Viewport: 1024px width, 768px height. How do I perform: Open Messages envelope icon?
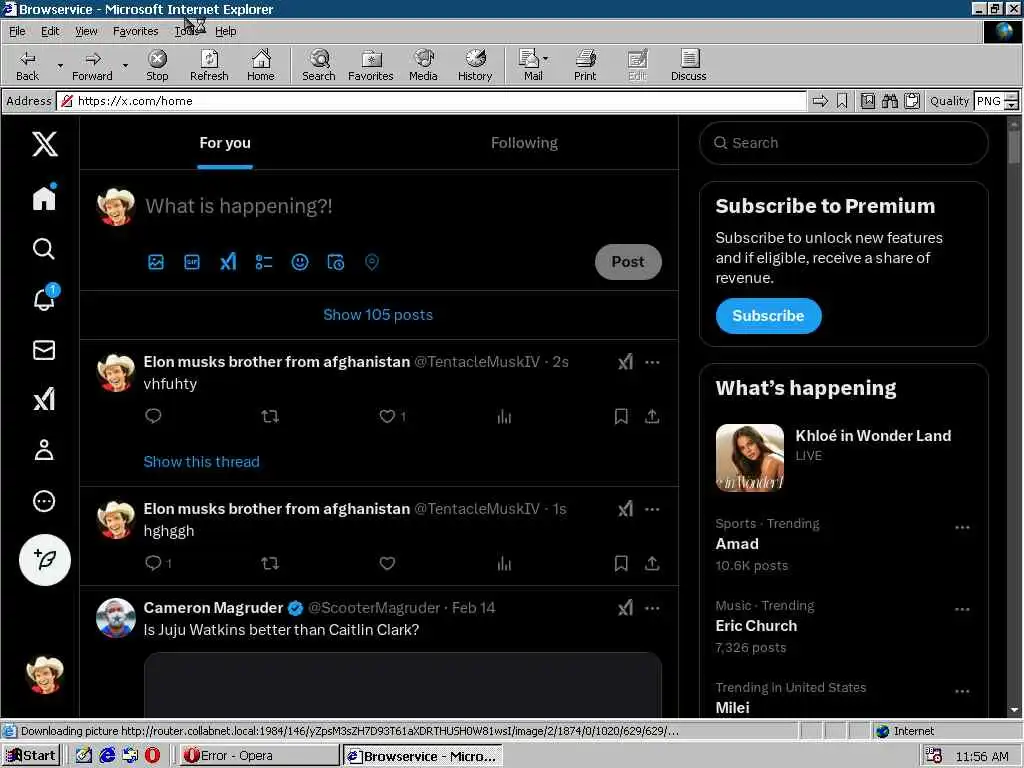click(x=44, y=350)
